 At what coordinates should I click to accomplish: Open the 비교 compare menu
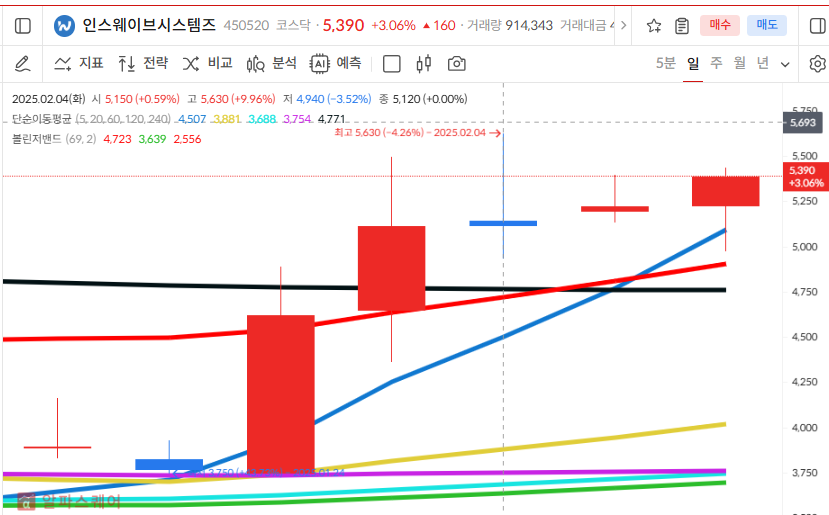(207, 63)
